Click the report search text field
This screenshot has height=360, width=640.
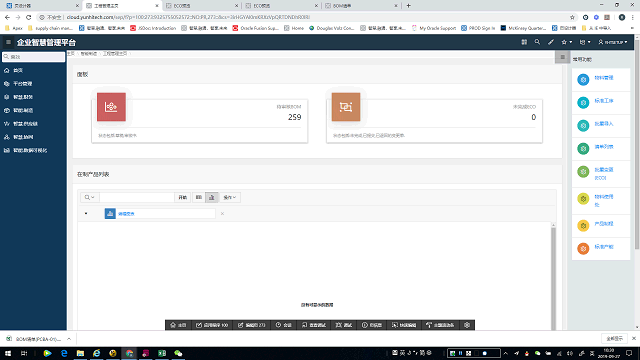(137, 197)
